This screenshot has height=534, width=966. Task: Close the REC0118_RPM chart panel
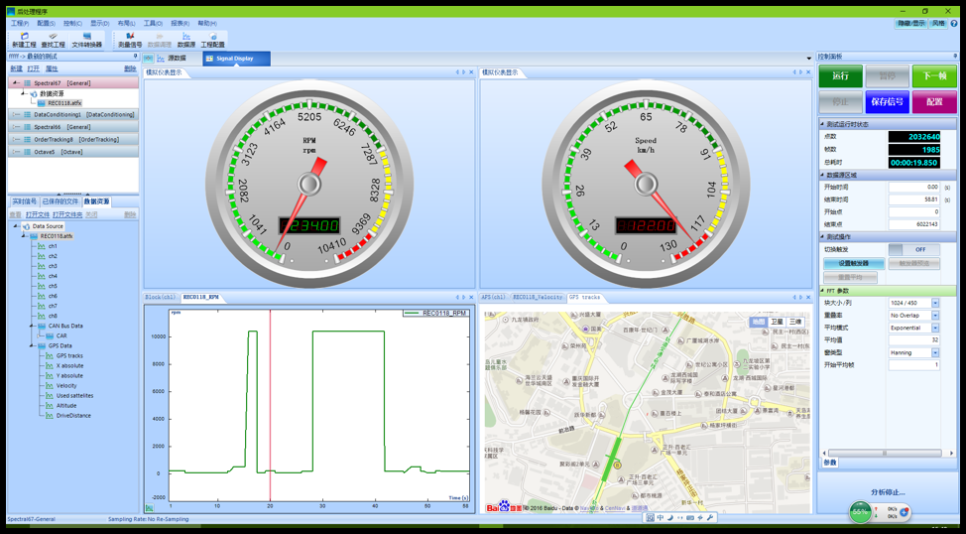(471, 297)
